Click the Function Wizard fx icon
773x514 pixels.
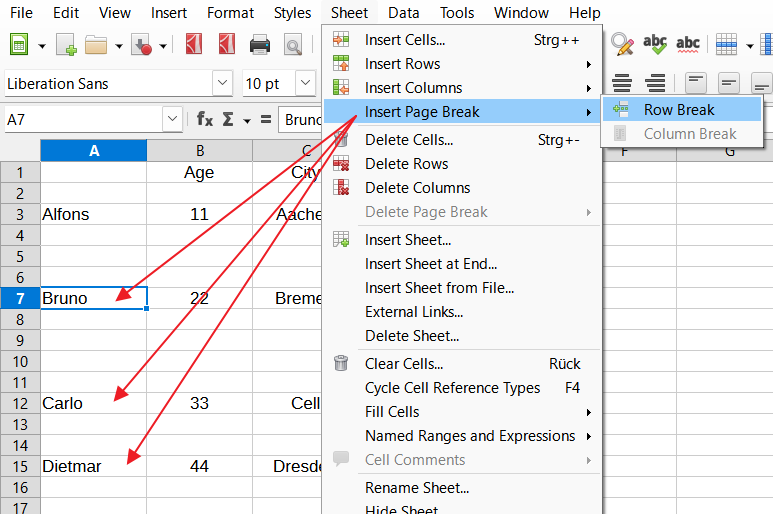click(x=204, y=119)
